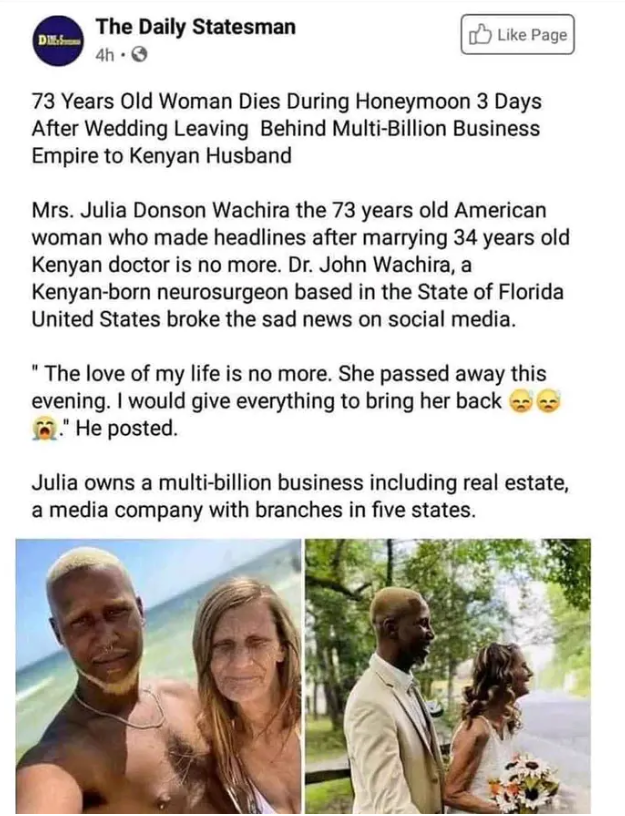Click the '73 Years Old Woman Dies' headline
The image size is (625, 816).
tap(286, 129)
